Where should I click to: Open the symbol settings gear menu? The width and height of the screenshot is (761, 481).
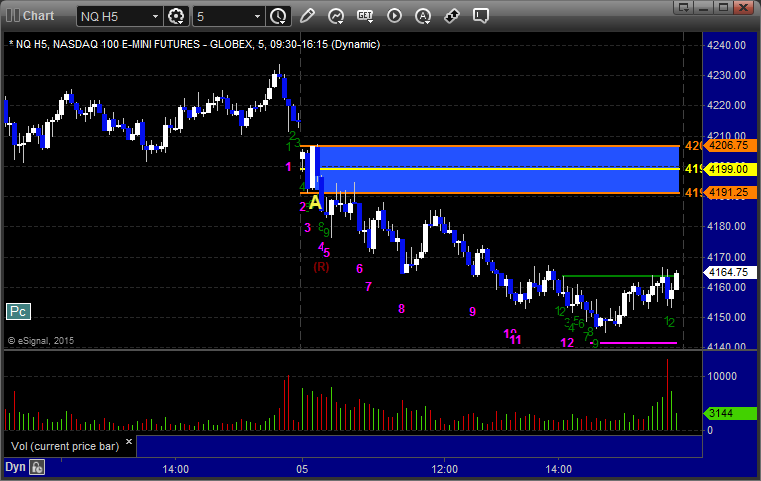[176, 16]
